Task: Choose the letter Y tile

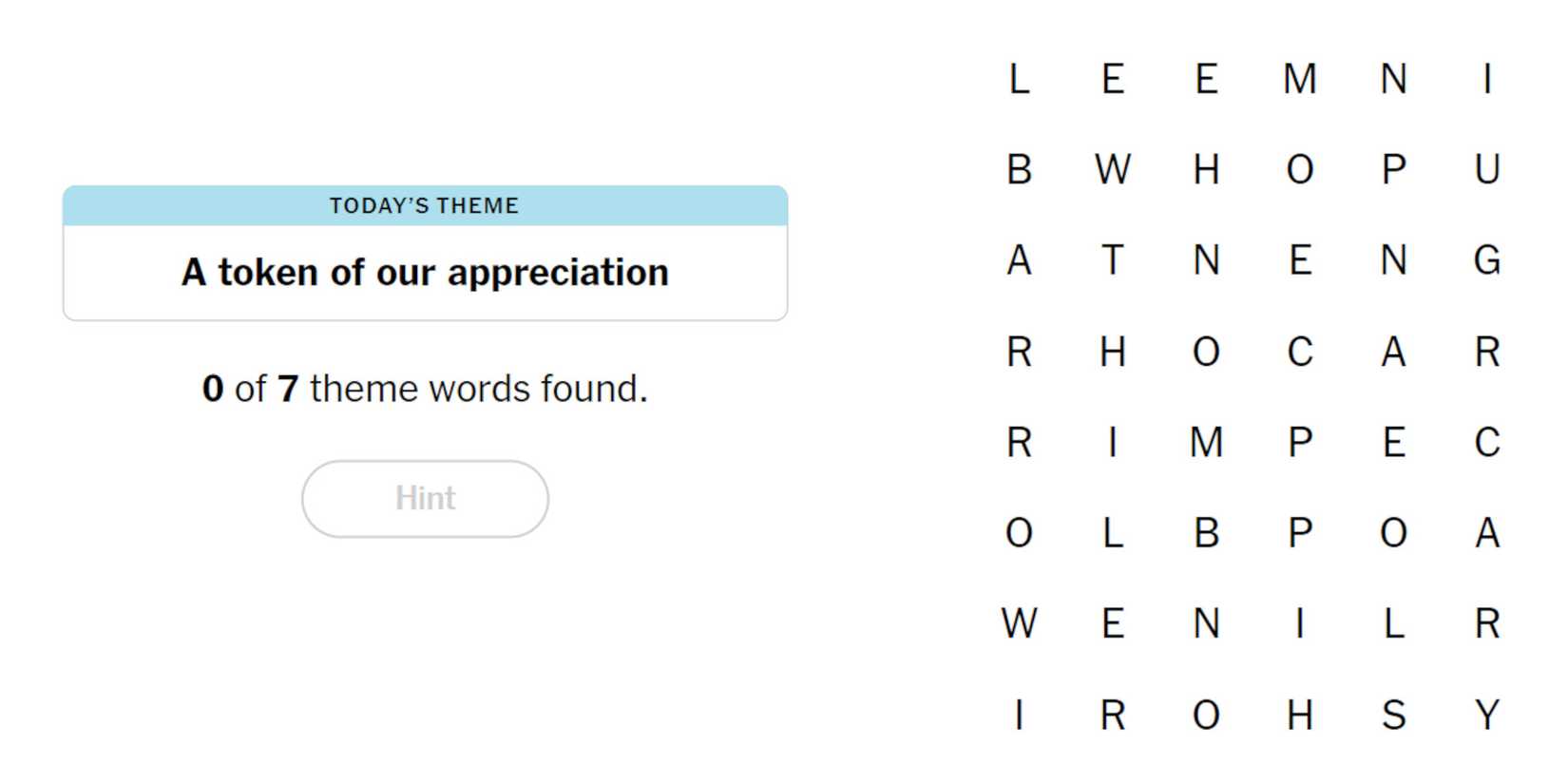Action: pos(1486,715)
